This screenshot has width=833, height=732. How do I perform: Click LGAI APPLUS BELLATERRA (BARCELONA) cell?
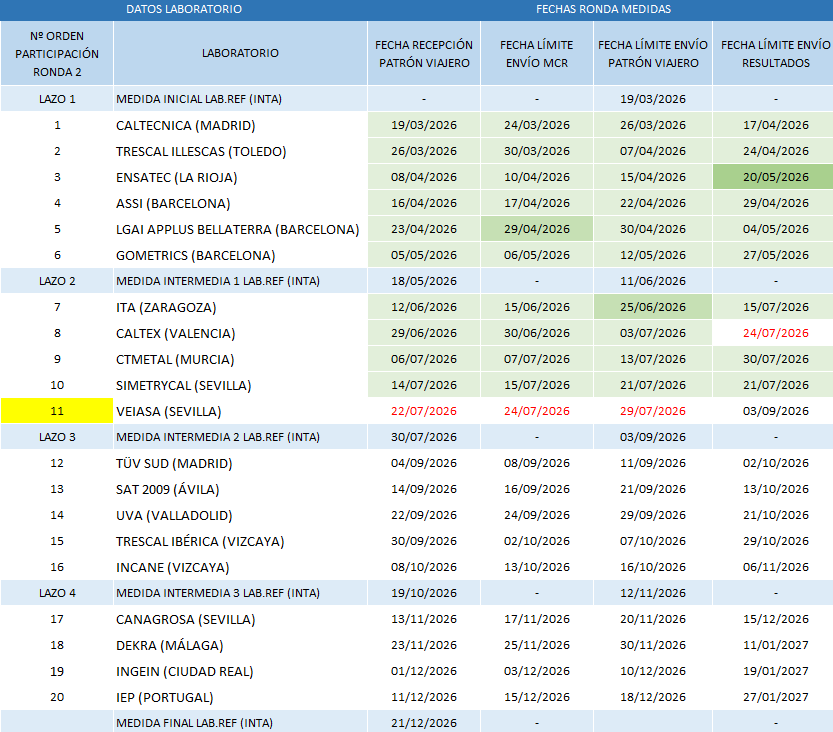click(x=240, y=229)
